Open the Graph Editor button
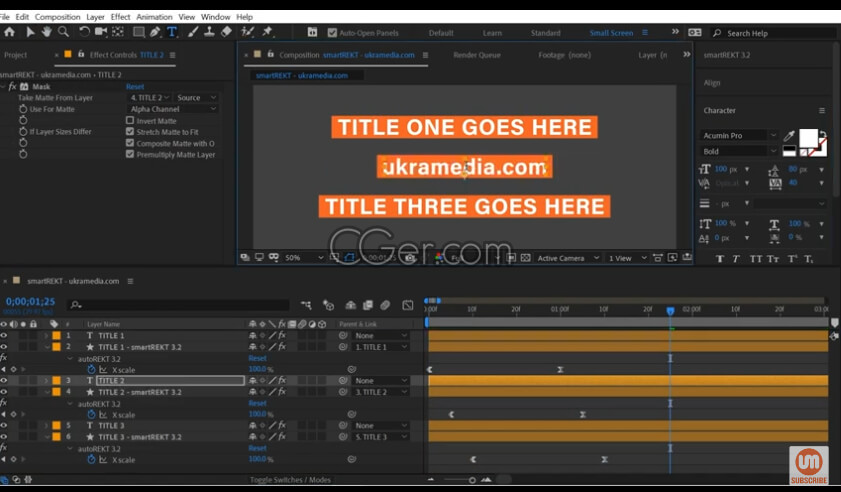The width and height of the screenshot is (841, 492). pos(408,305)
